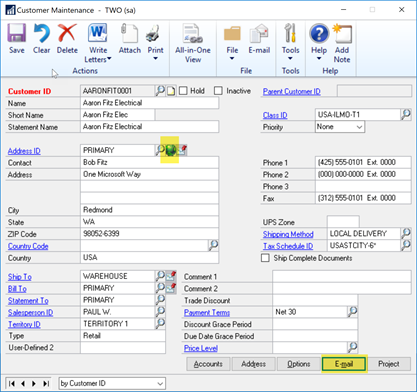Image resolution: width=417 pixels, height=392 pixels.
Task: Click the Help question mark icon
Action: pos(319,33)
